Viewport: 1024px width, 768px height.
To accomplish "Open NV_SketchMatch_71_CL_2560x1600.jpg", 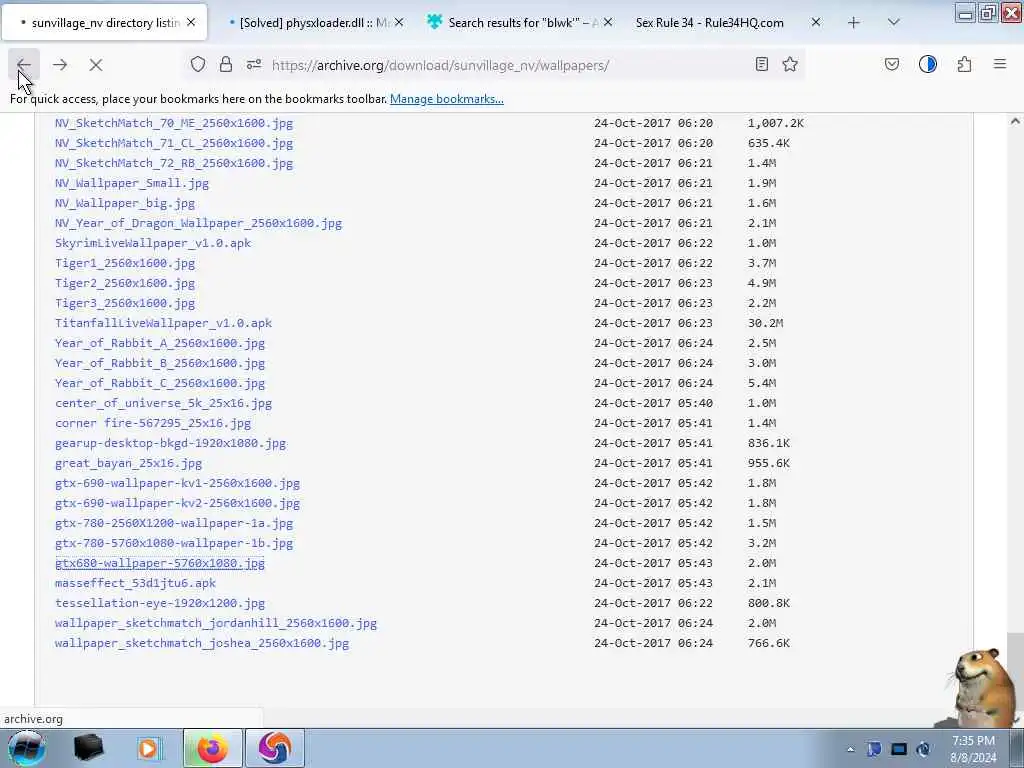I will click(174, 143).
